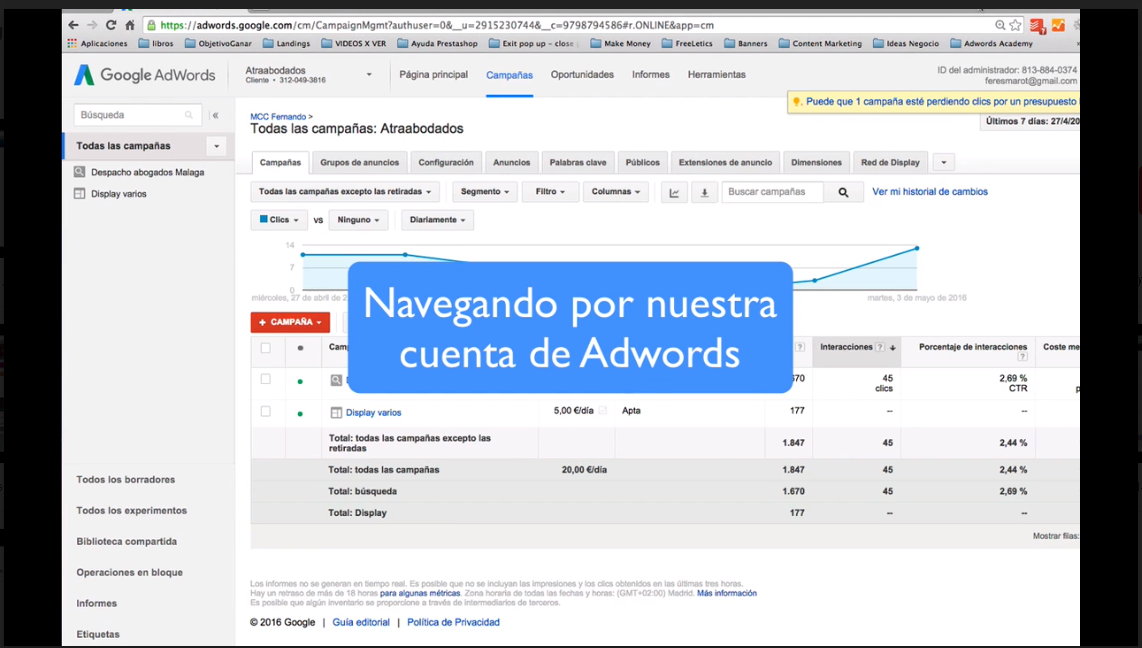Screen dimensions: 1142x648
Task: Tick the checkbox of Display varios row
Action: coord(266,411)
